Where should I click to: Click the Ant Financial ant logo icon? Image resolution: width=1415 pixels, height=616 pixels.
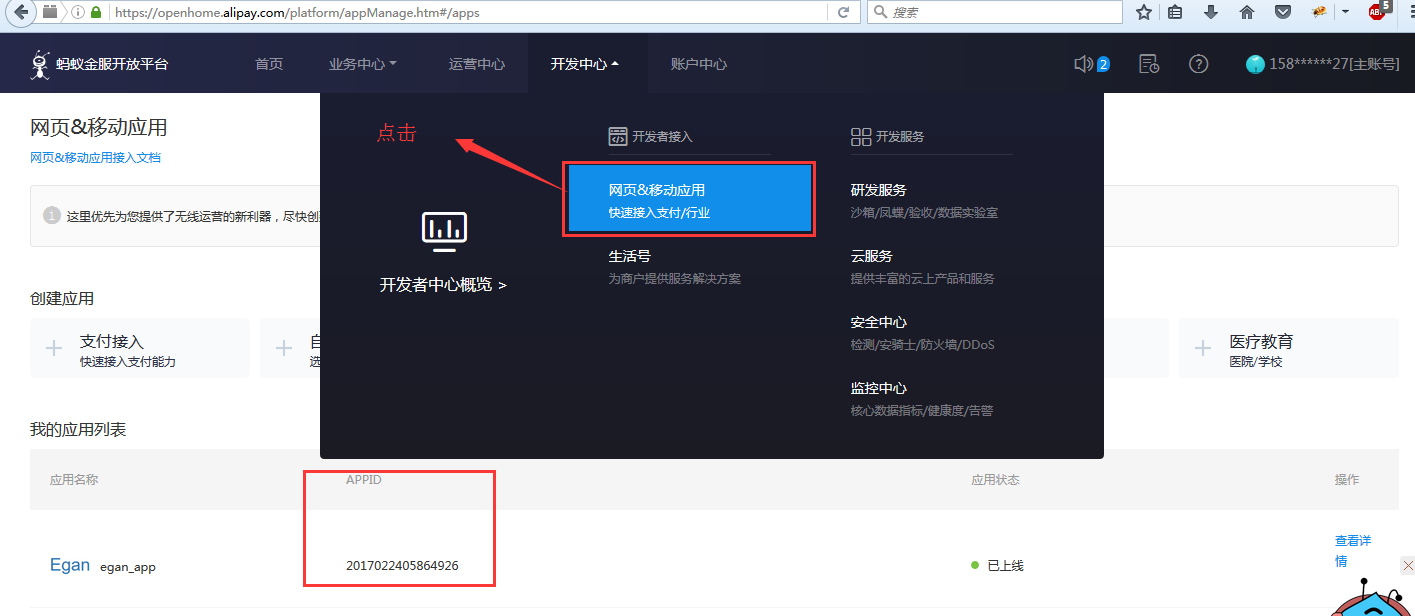tap(40, 64)
